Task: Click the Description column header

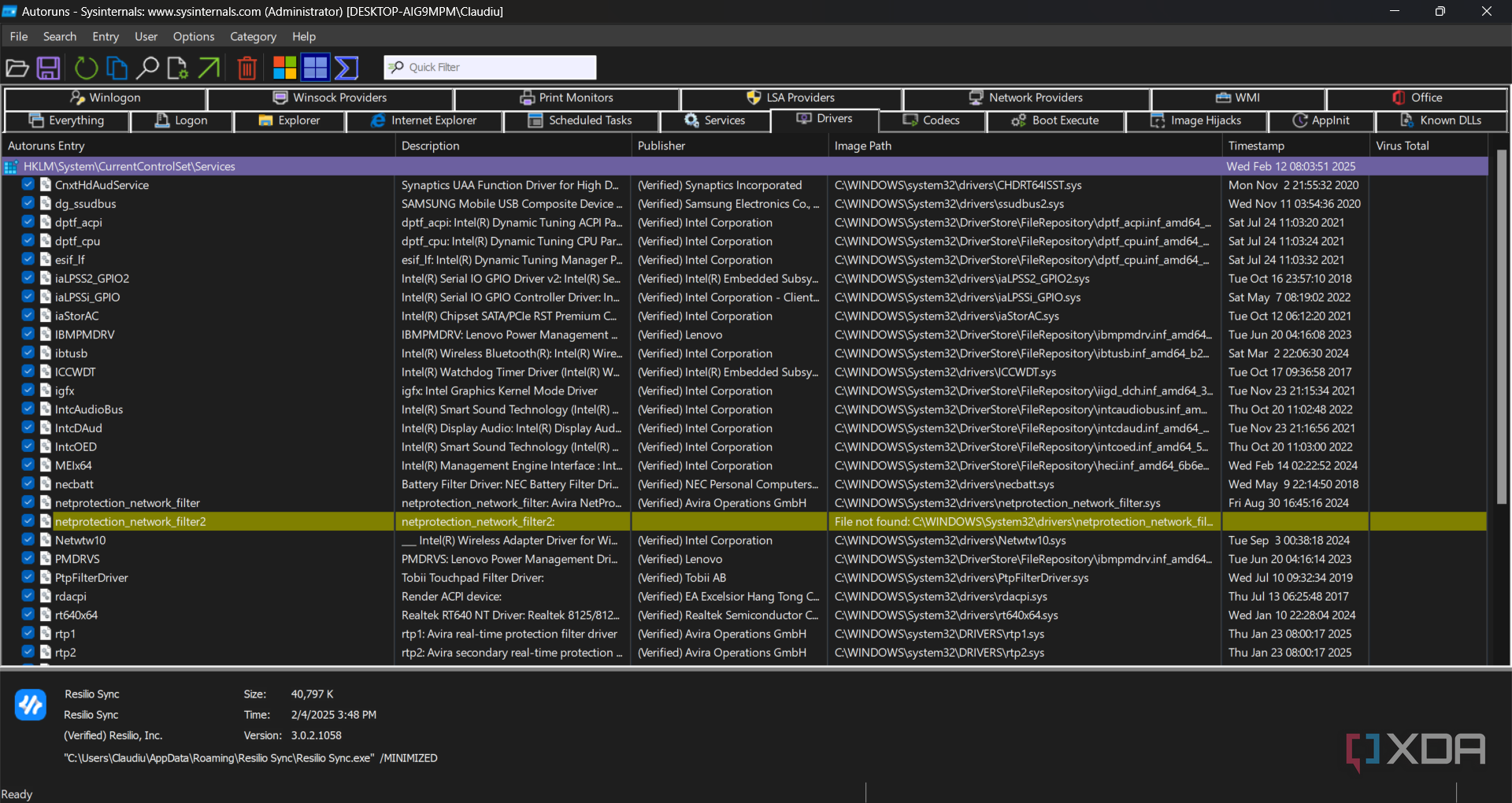Action: click(512, 146)
